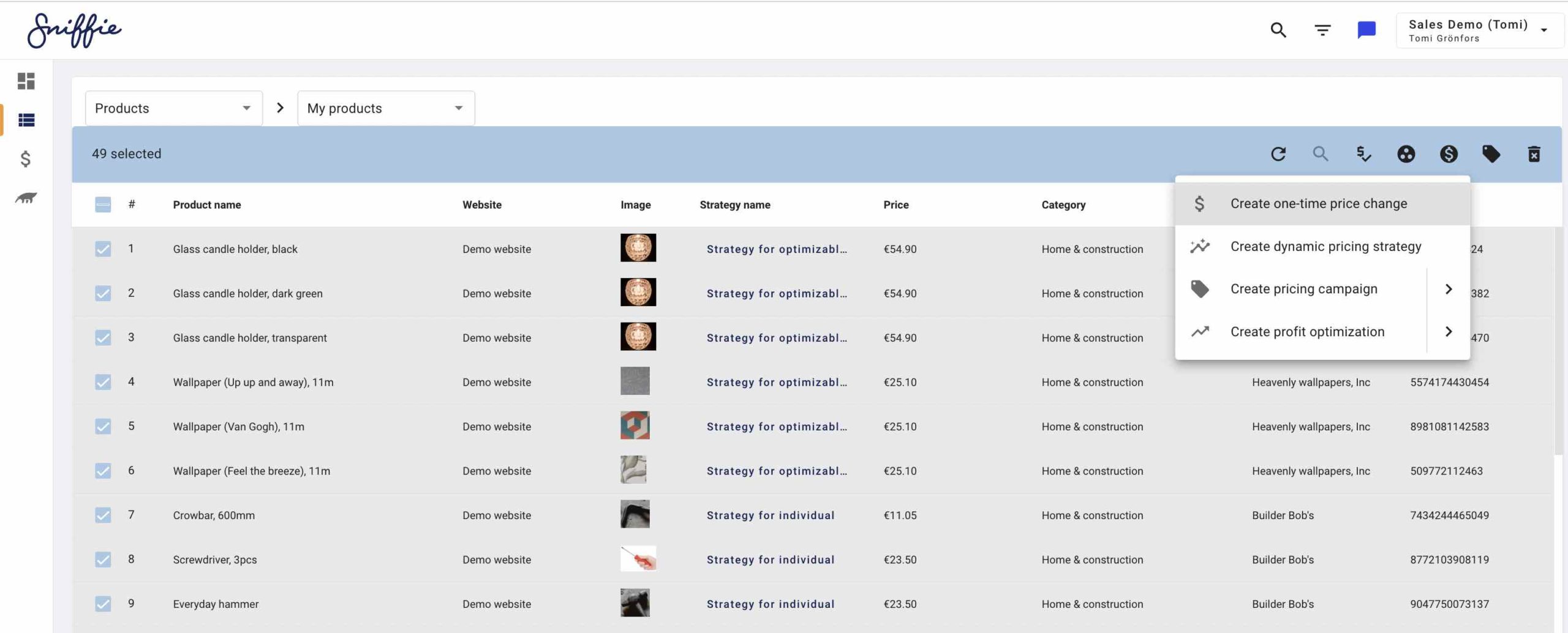Select Create dynamic pricing strategy
This screenshot has width=1568, height=633.
click(x=1322, y=246)
